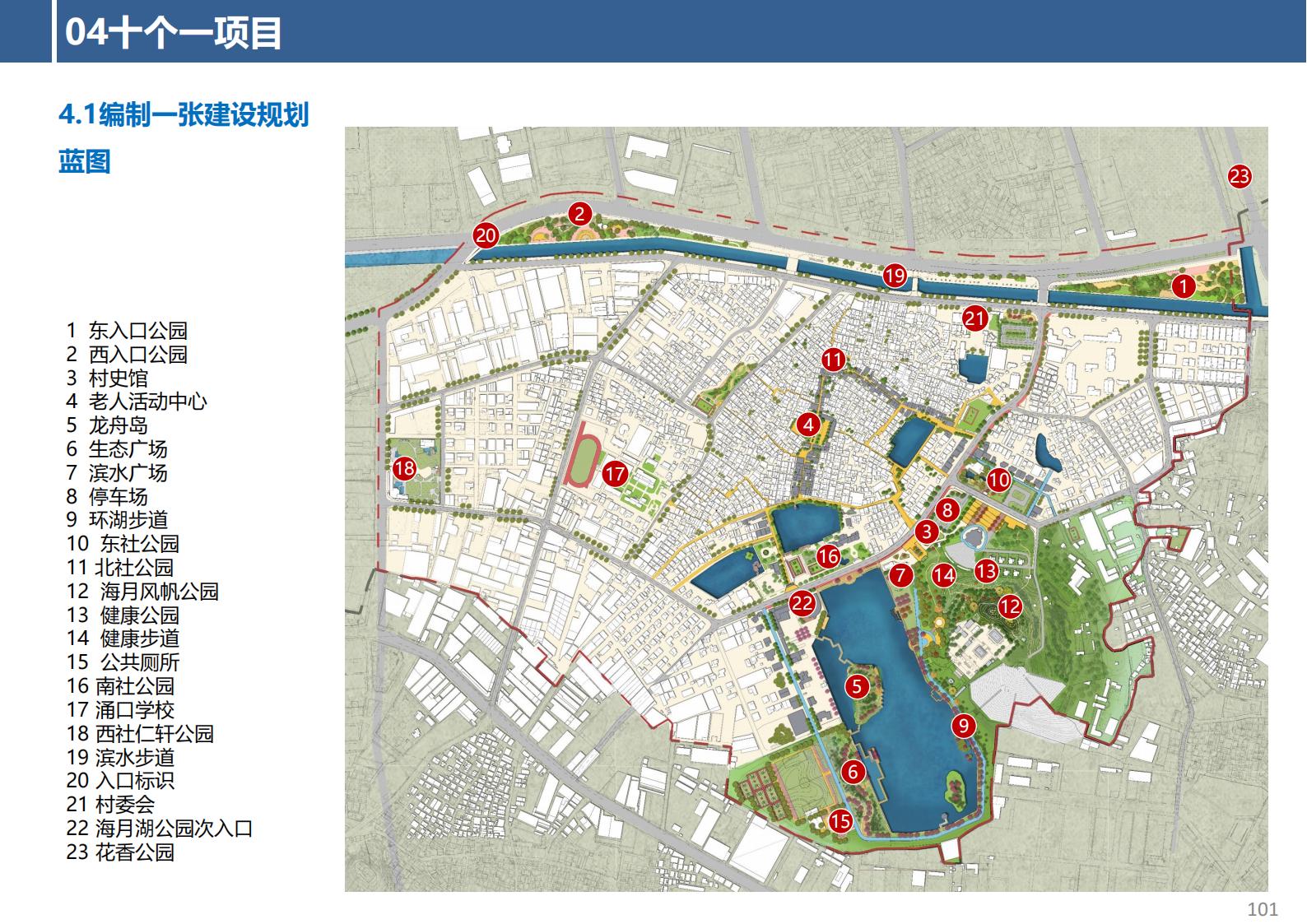Screen dimensions: 1307x924
Task: Click marker 6 beside the lake
Action: coord(853,771)
